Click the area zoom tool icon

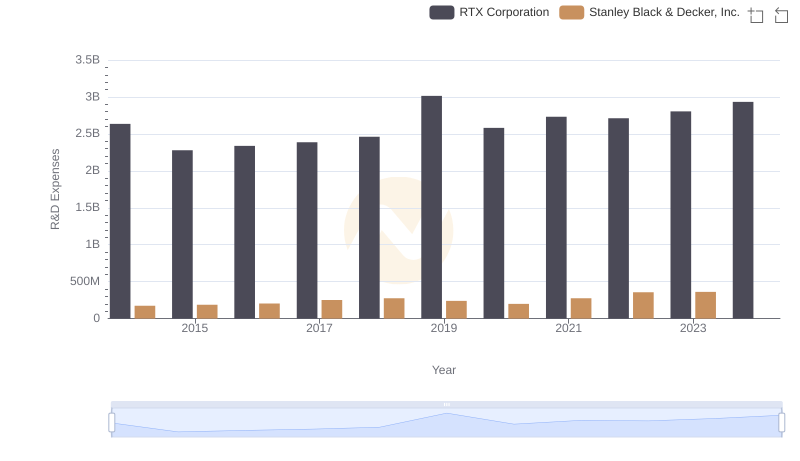pos(756,15)
